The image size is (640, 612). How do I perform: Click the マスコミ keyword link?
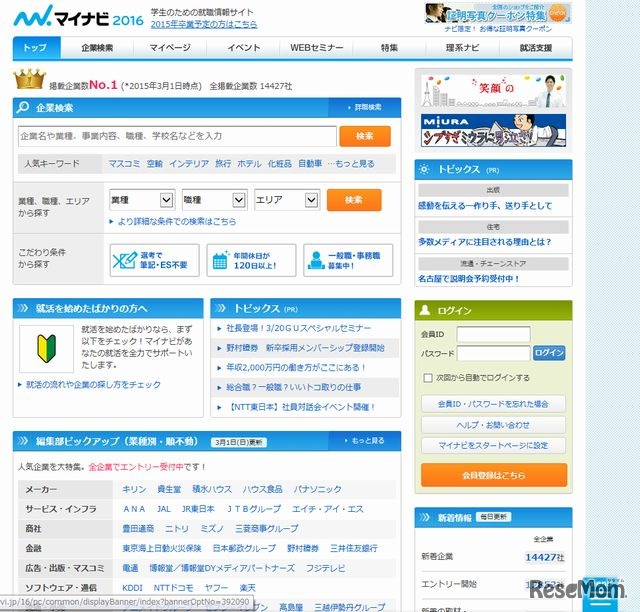pos(124,164)
